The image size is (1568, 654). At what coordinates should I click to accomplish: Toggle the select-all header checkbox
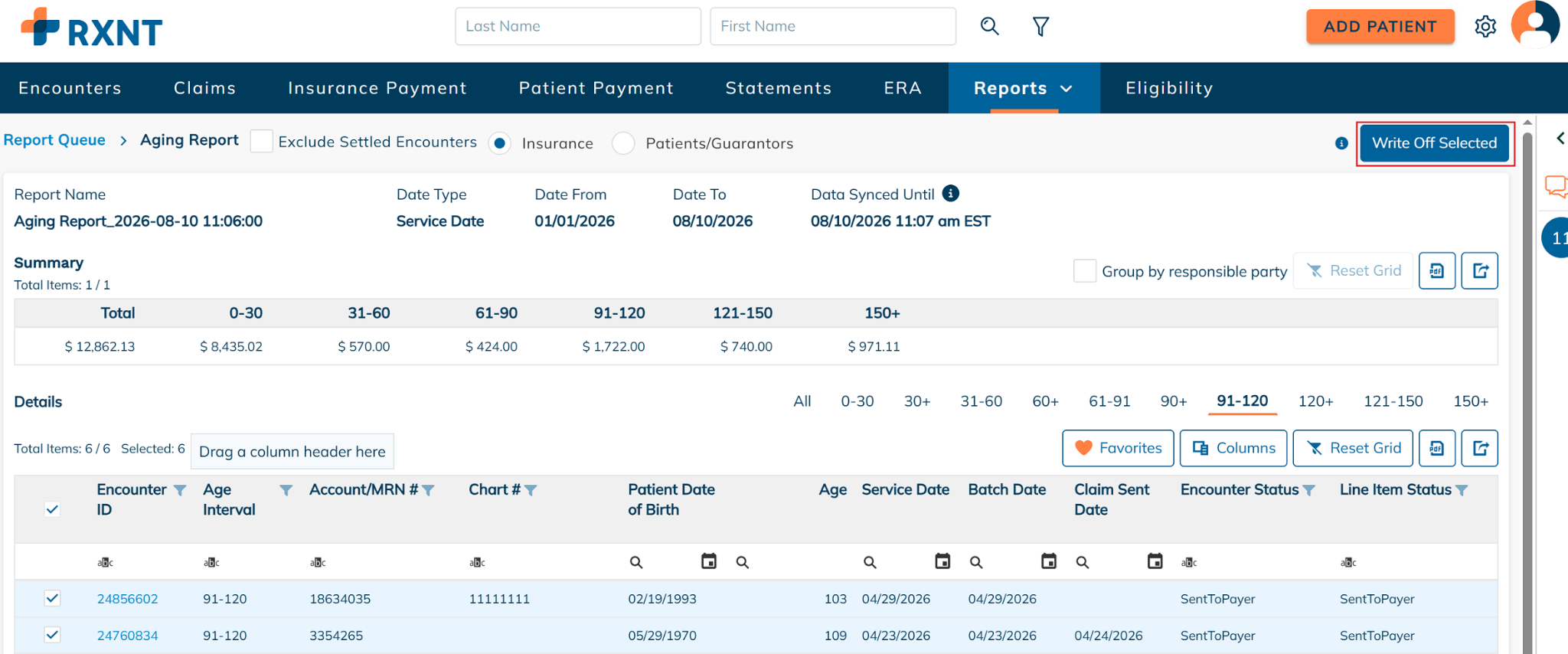tap(52, 509)
